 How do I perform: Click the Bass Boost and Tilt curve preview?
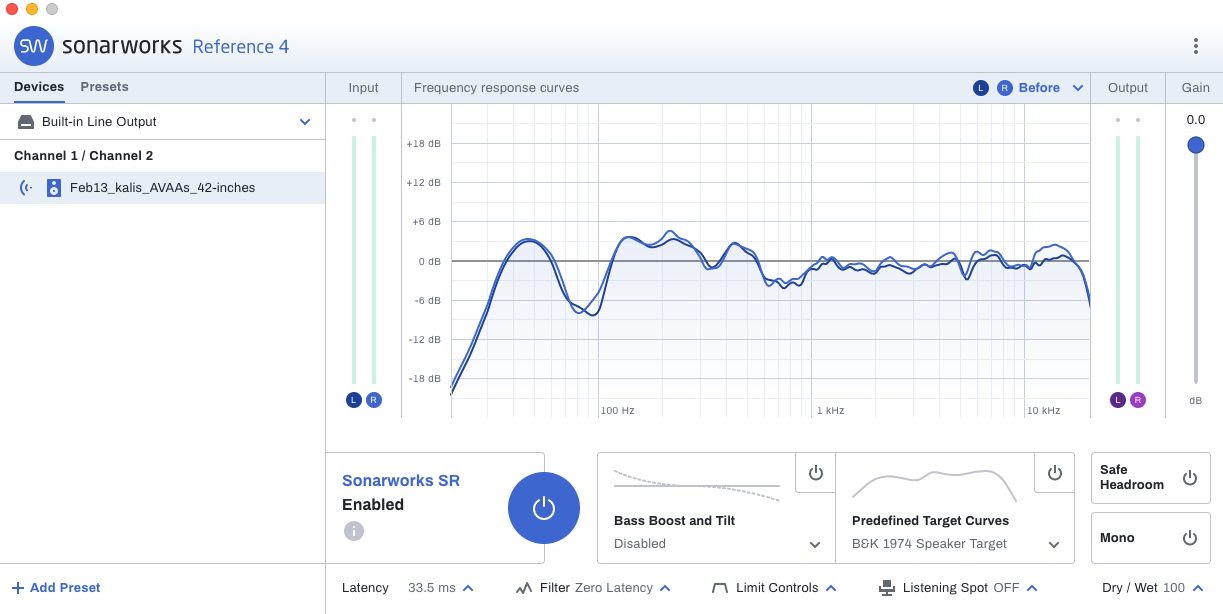(x=697, y=485)
